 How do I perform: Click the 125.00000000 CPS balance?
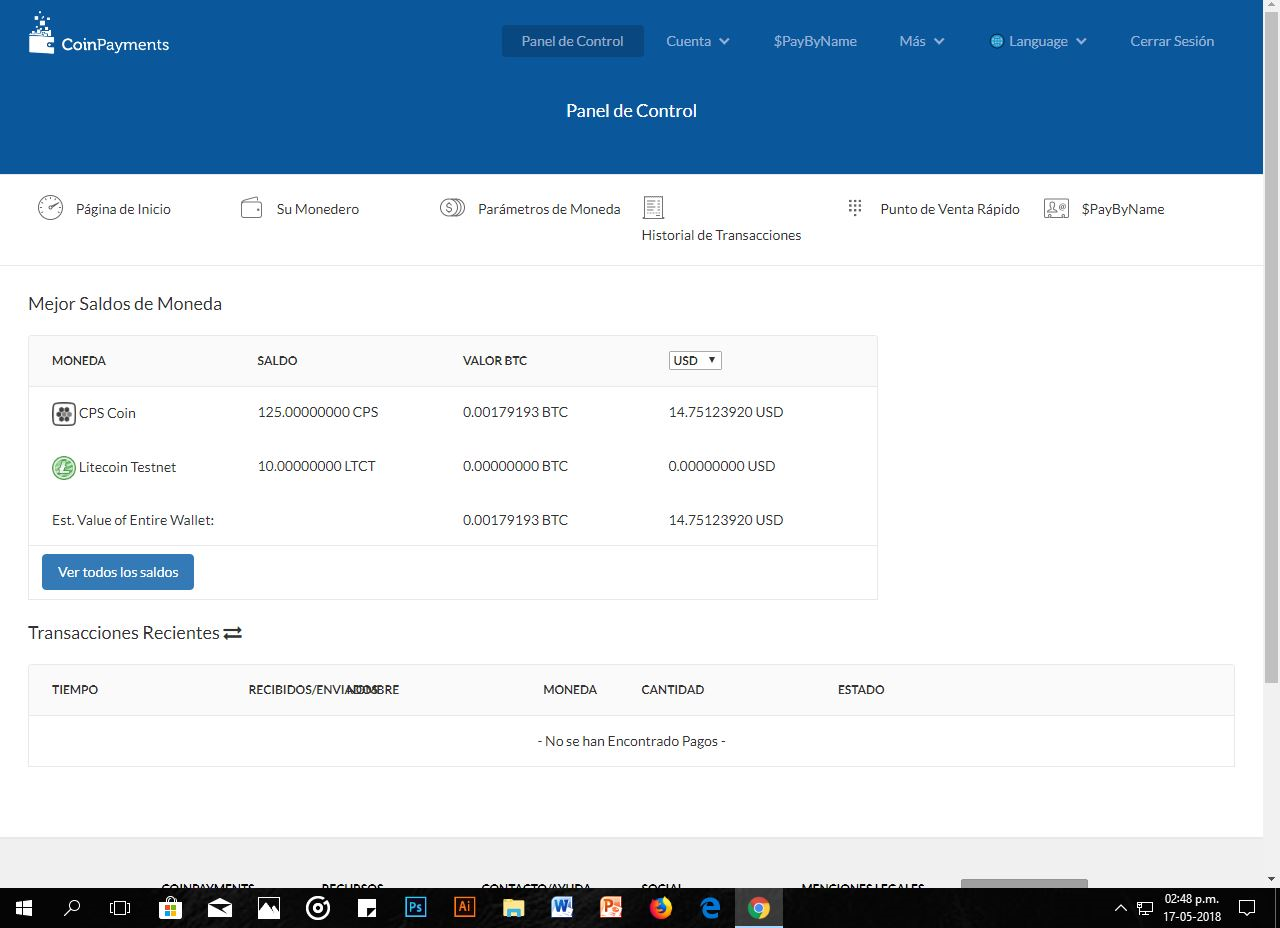coord(318,412)
